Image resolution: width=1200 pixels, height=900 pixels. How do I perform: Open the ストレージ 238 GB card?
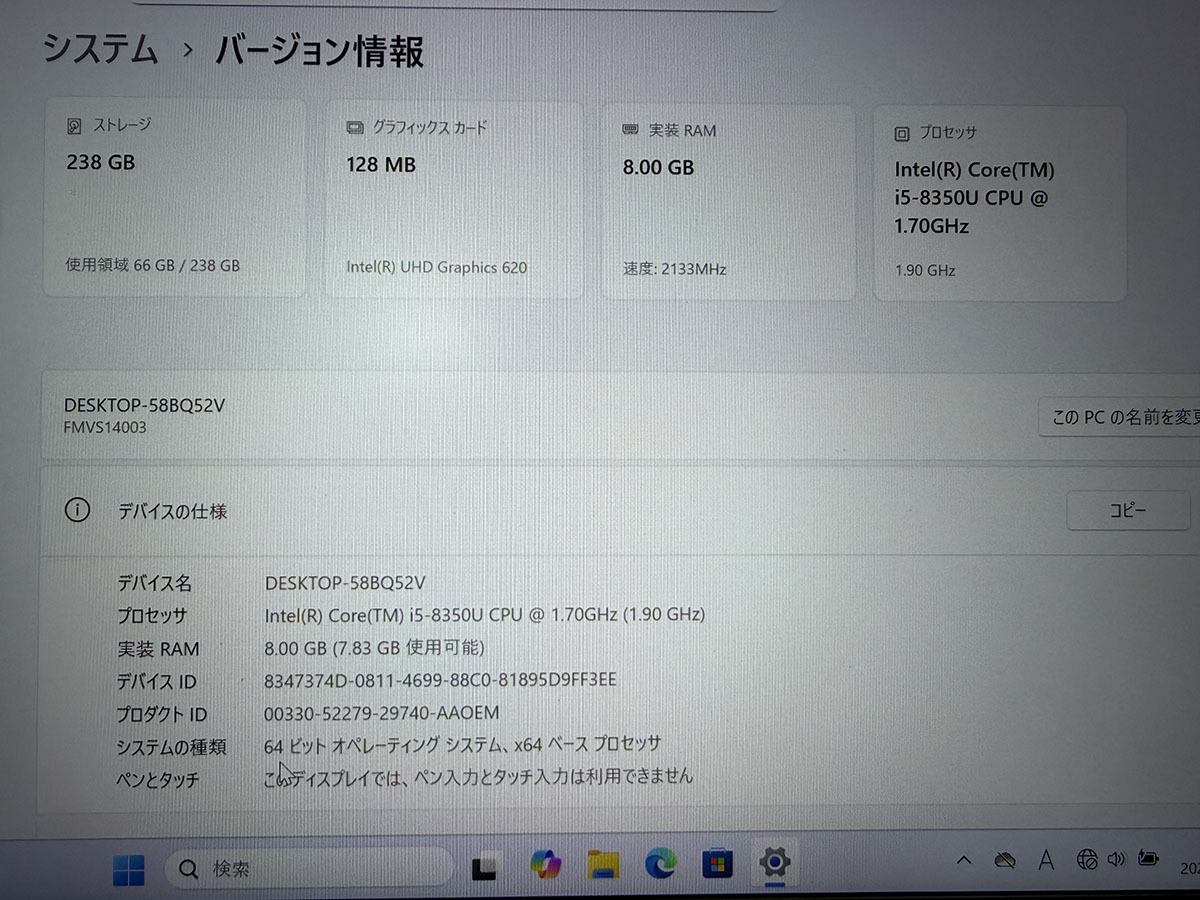point(174,197)
